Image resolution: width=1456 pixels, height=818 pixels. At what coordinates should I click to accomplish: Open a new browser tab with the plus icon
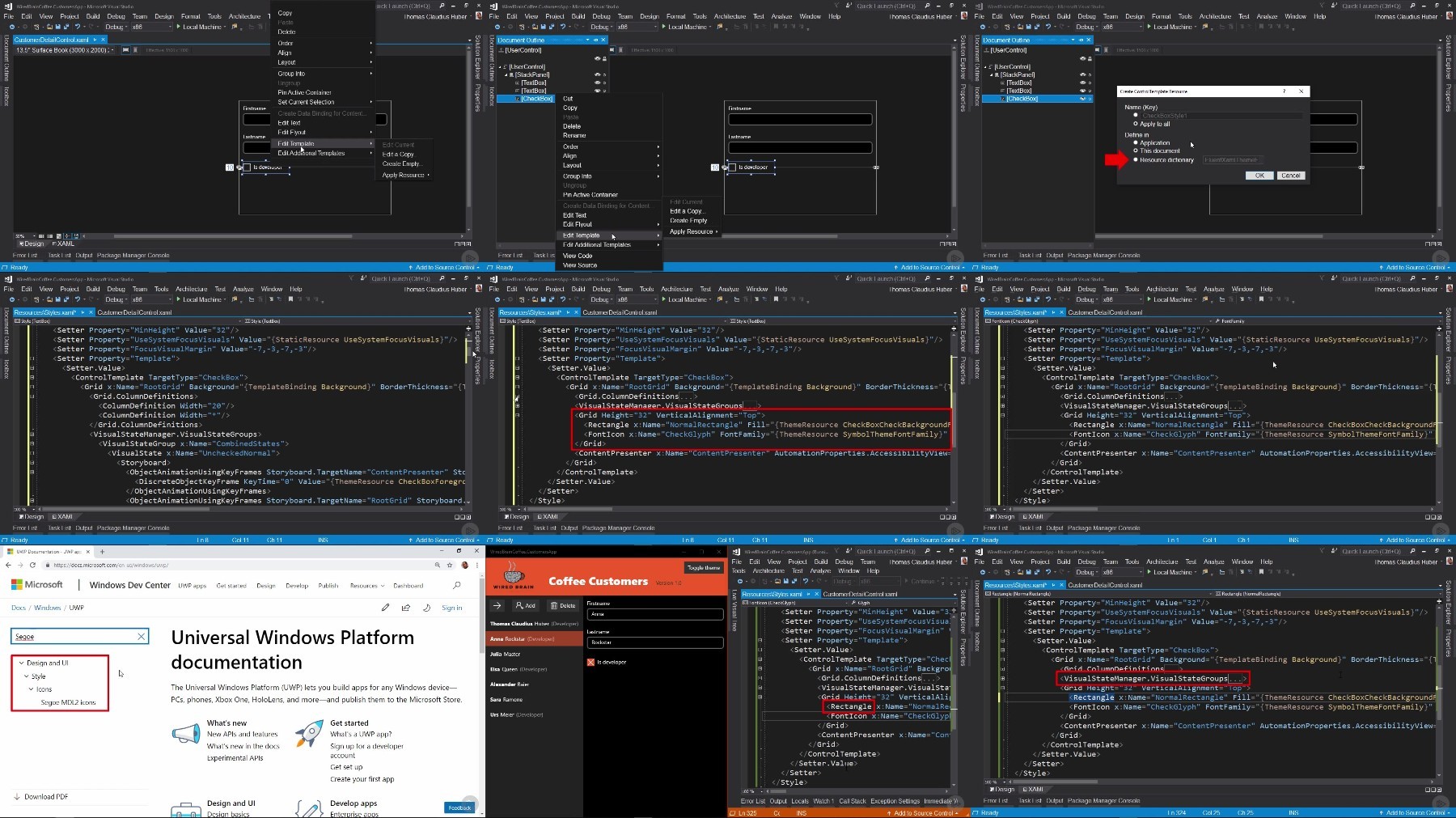coord(103,551)
